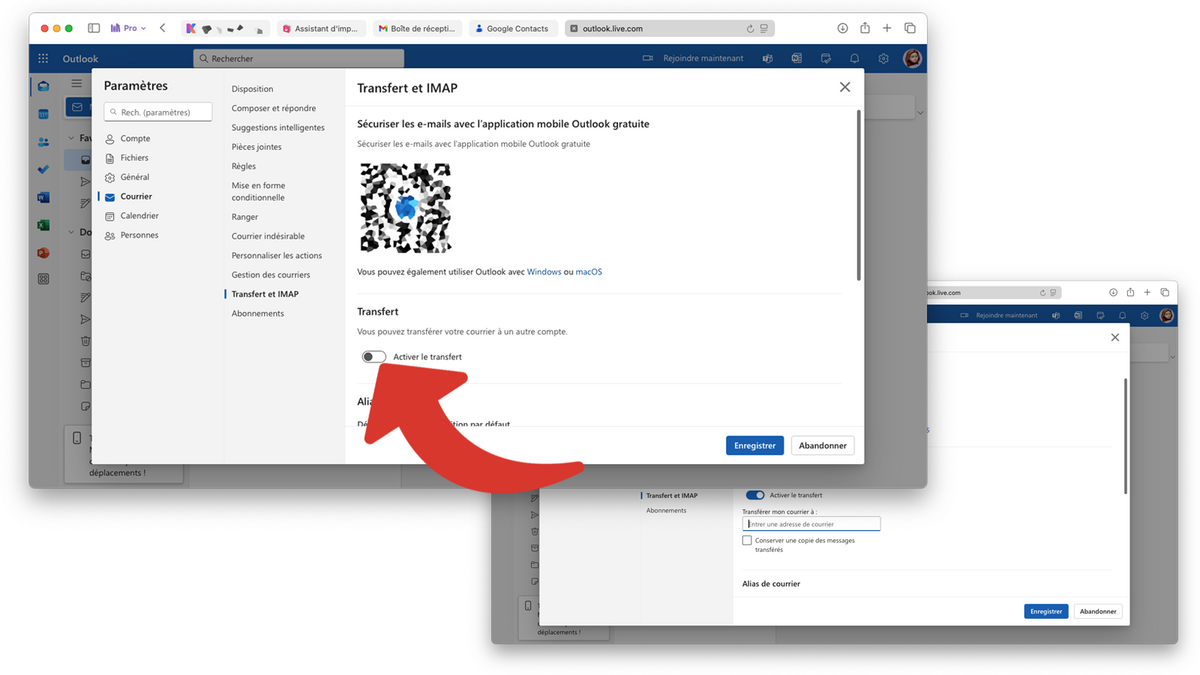1200x675 pixels.
Task: Click the profile avatar in front window header
Action: (912, 58)
